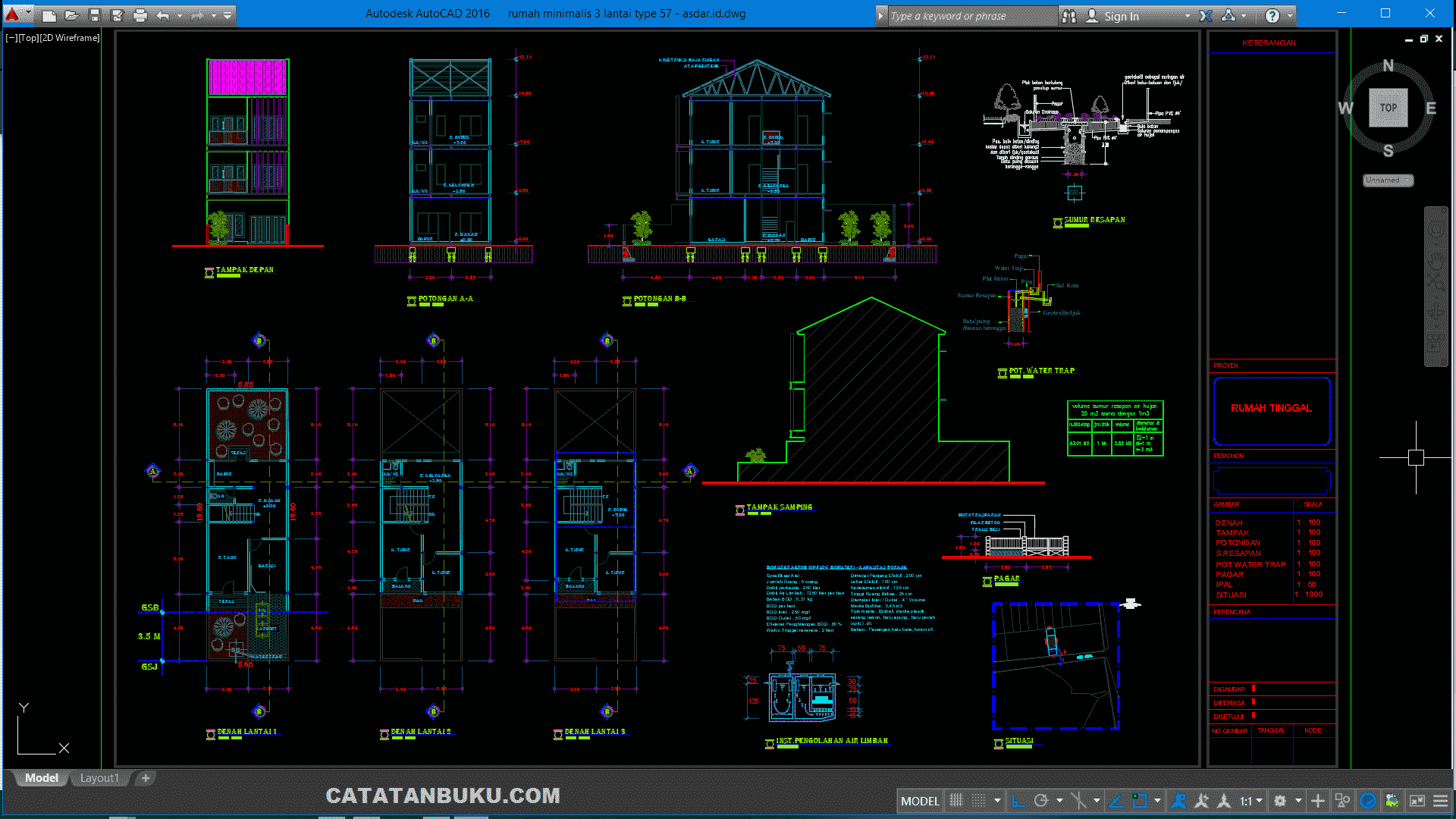This screenshot has height=819, width=1456.
Task: Click the Clean Screen icon
Action: [1417, 801]
